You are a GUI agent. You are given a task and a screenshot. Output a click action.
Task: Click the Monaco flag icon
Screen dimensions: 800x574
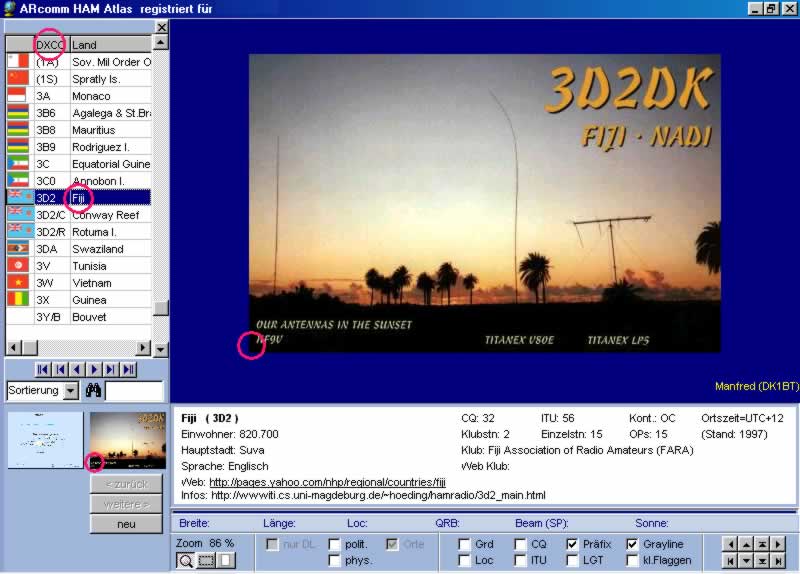pyautogui.click(x=18, y=95)
